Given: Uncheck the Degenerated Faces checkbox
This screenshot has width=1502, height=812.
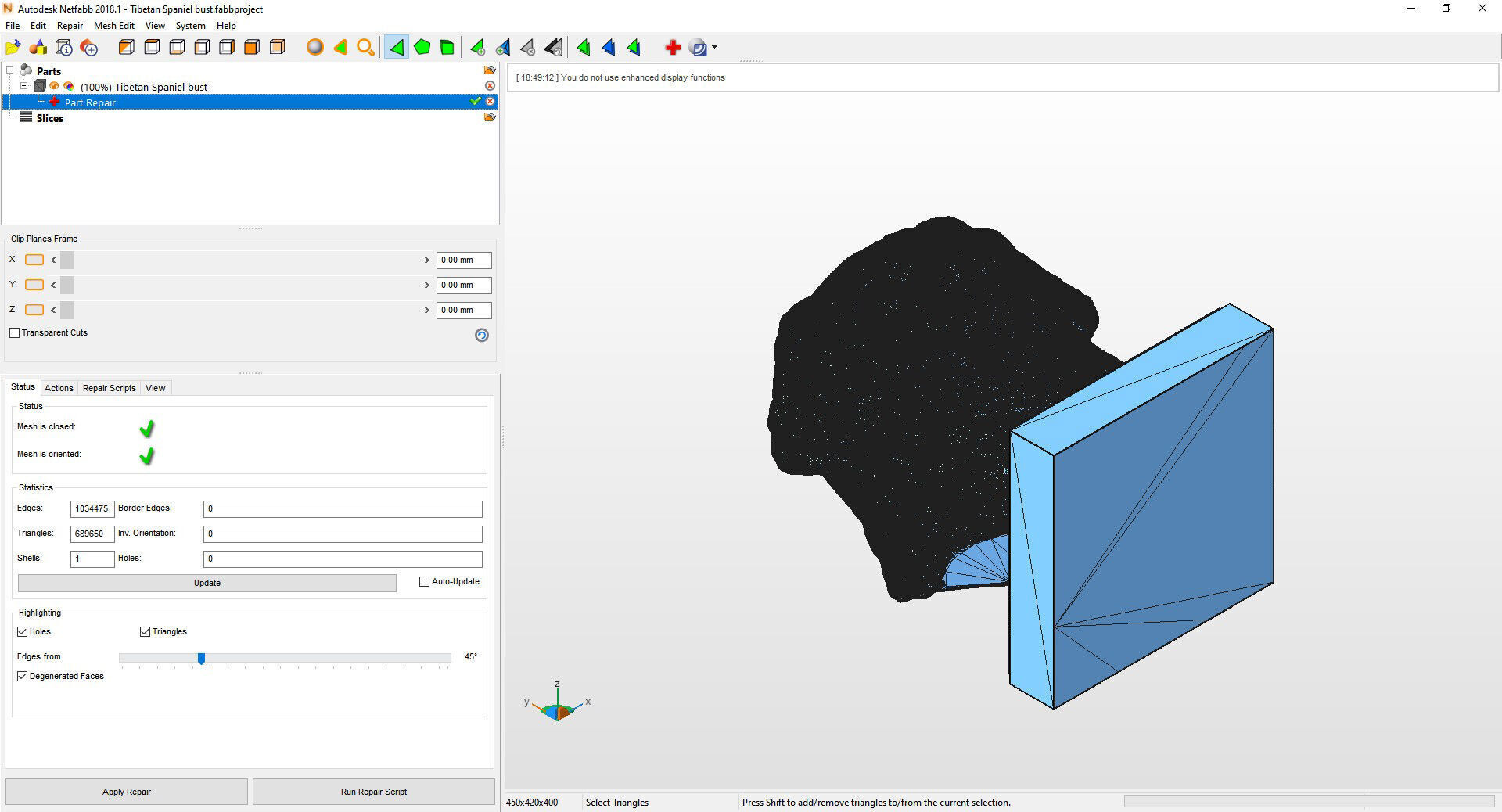Looking at the screenshot, I should [23, 676].
